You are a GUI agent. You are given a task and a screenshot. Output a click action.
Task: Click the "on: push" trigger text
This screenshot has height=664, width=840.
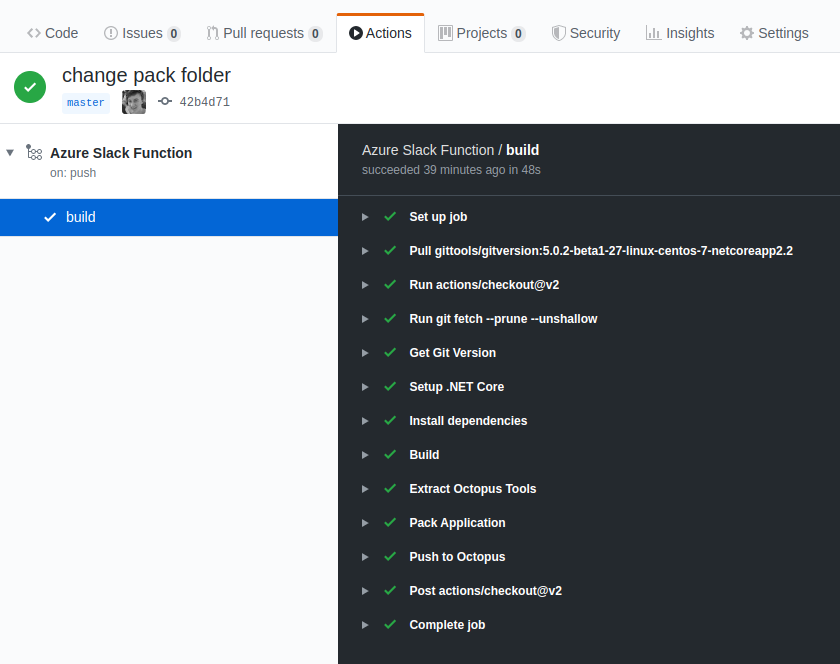pos(73,173)
